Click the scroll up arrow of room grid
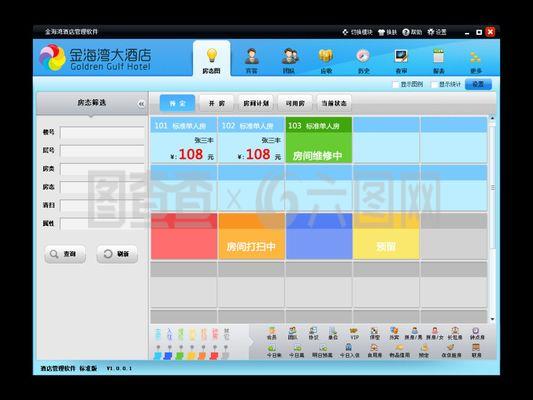 coord(492,118)
